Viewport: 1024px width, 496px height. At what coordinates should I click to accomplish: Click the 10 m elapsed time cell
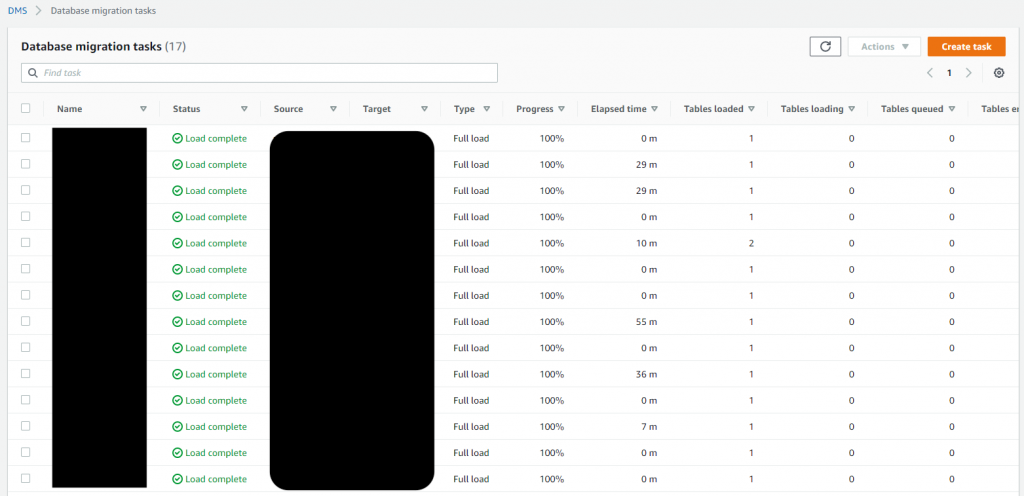tap(645, 243)
